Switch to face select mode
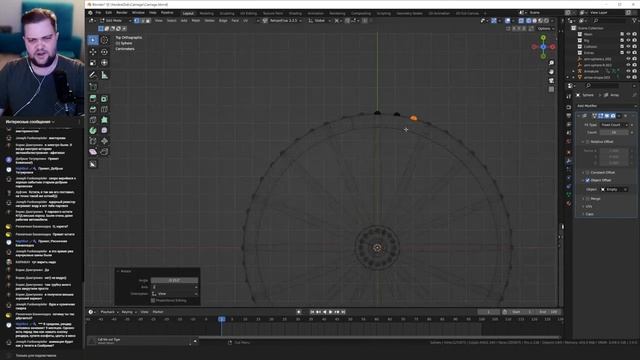The width and height of the screenshot is (640, 360). [x=148, y=20]
